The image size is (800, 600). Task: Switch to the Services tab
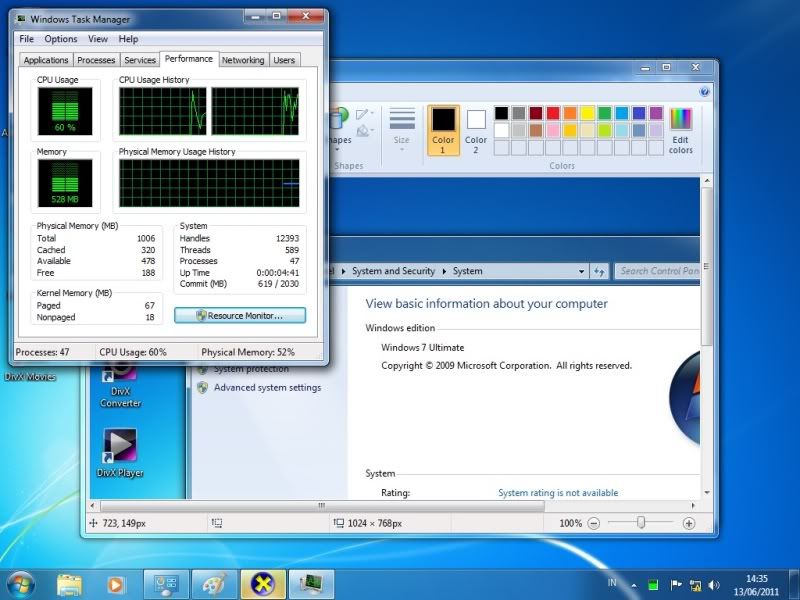(140, 60)
